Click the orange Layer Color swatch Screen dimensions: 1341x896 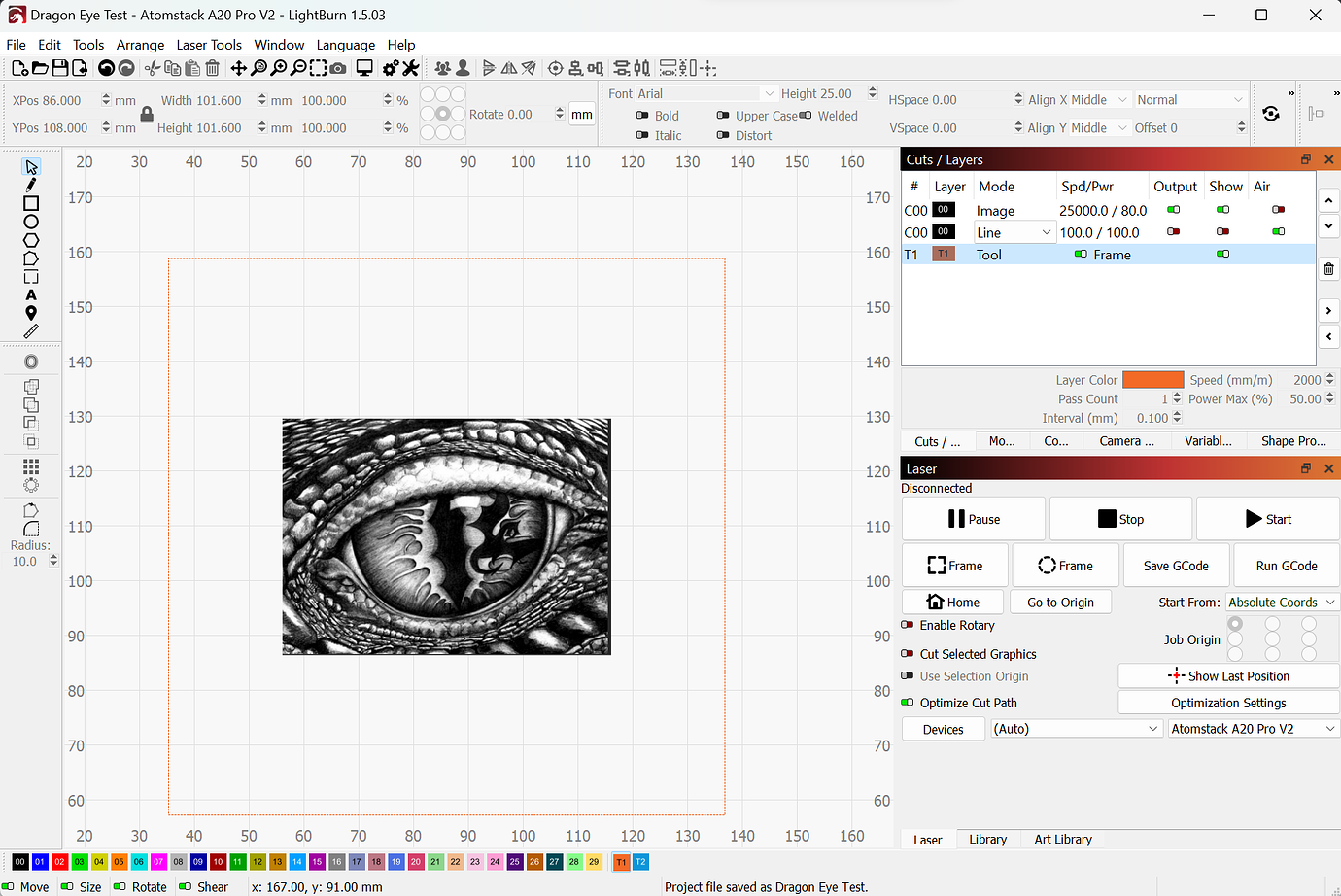click(1152, 380)
